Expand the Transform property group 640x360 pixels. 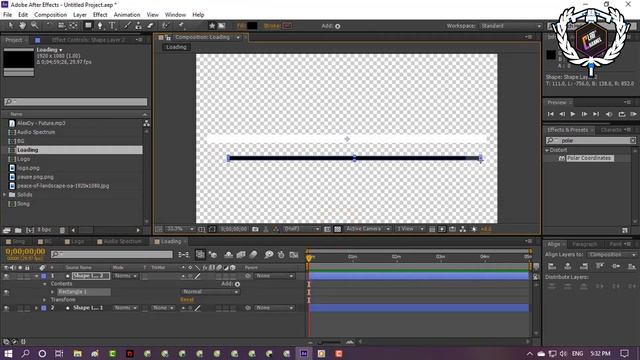44,300
